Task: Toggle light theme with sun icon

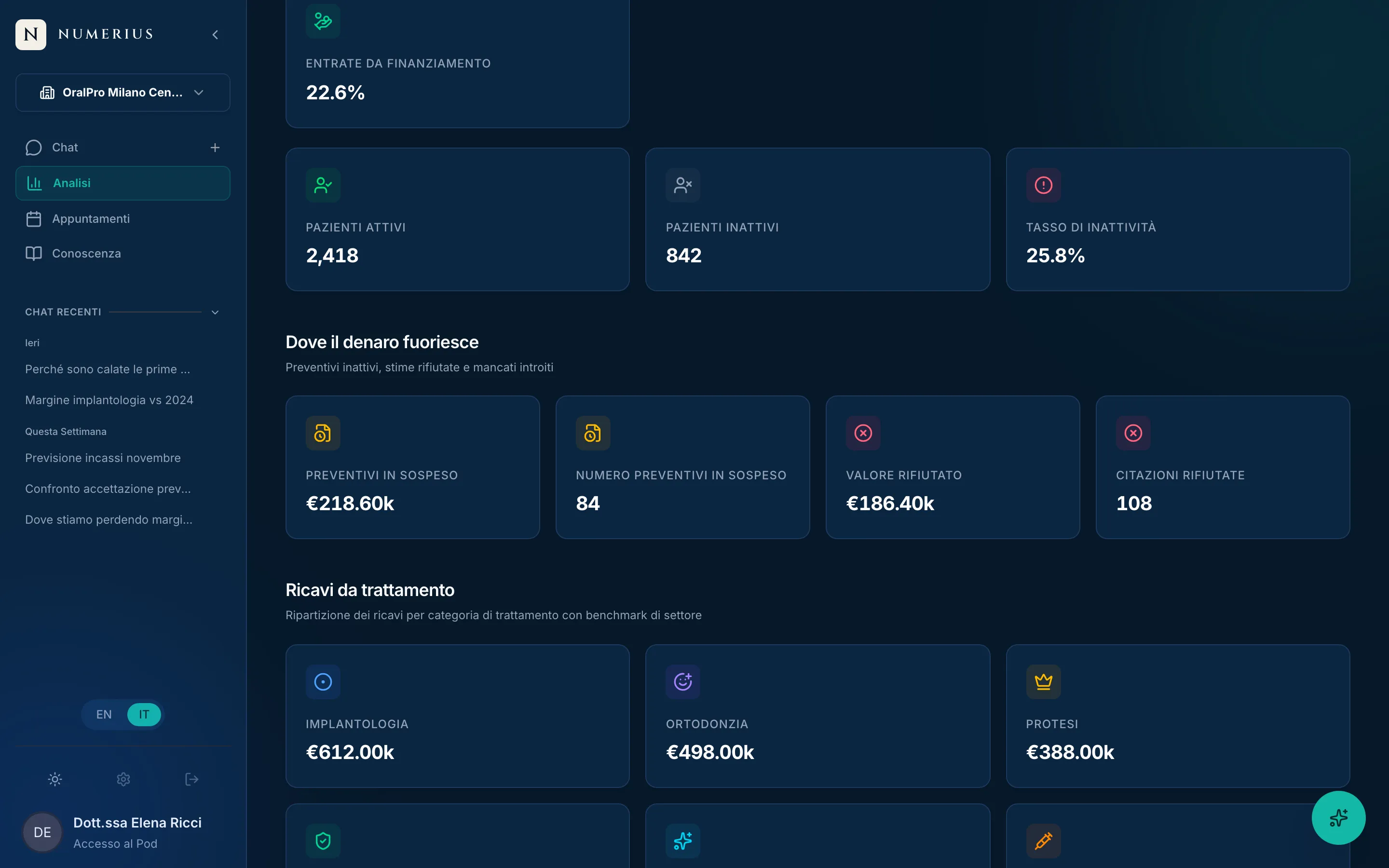Action: pos(55,779)
